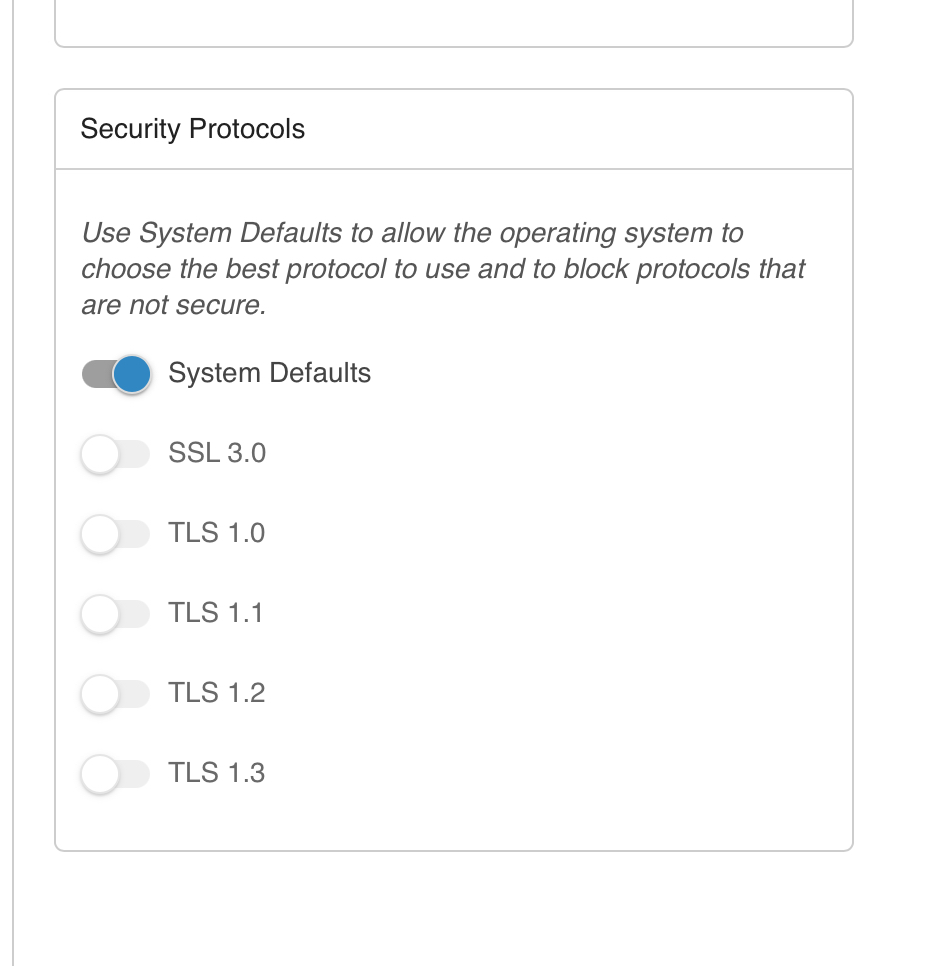Switch on the TLS 1.1 toggle
The width and height of the screenshot is (948, 966).
pyautogui.click(x=115, y=614)
